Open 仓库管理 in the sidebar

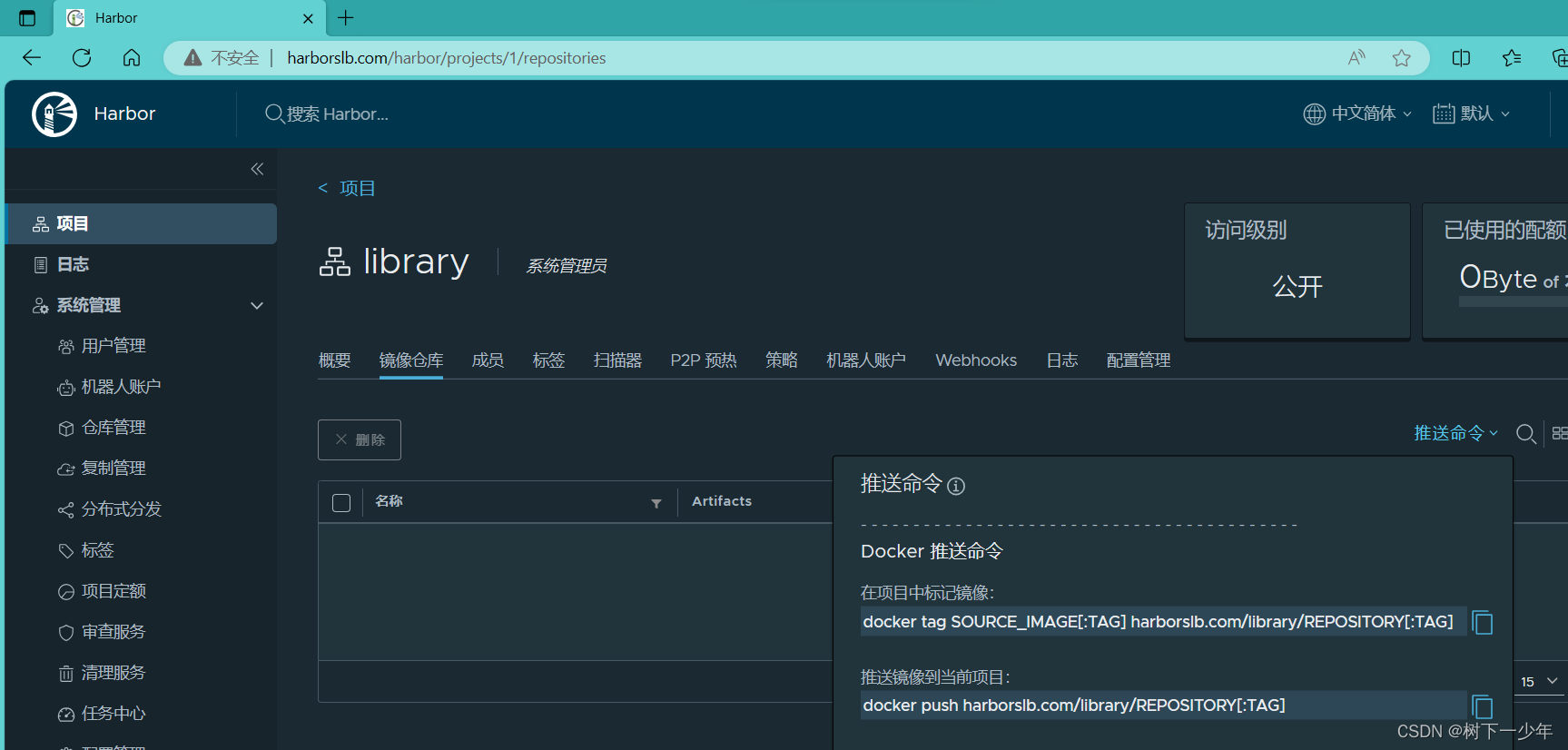113,428
